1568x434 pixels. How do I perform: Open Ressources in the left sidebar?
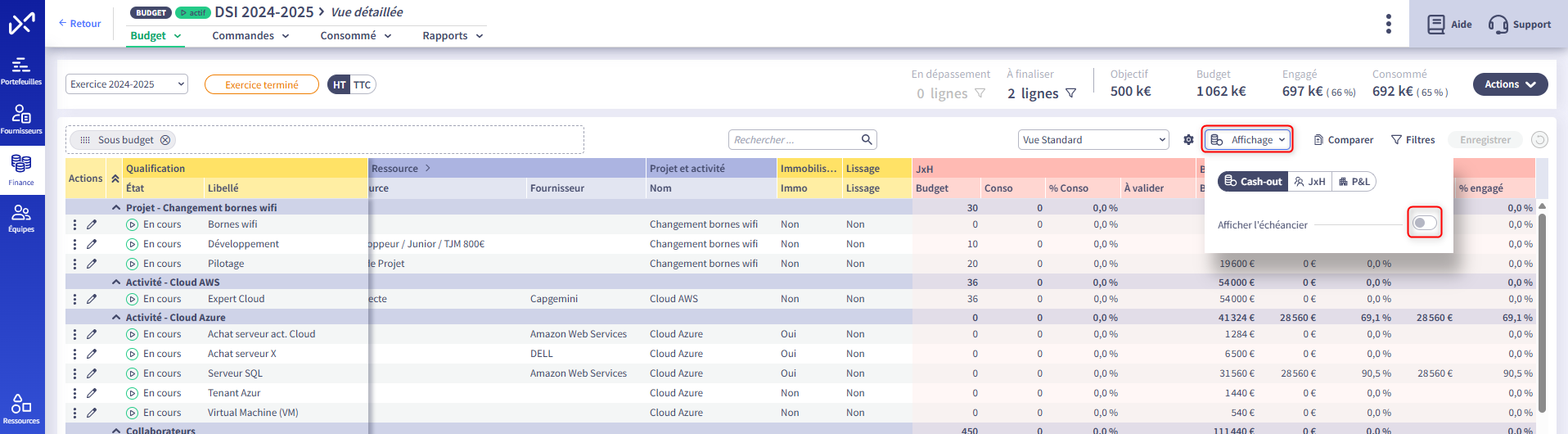[x=21, y=409]
